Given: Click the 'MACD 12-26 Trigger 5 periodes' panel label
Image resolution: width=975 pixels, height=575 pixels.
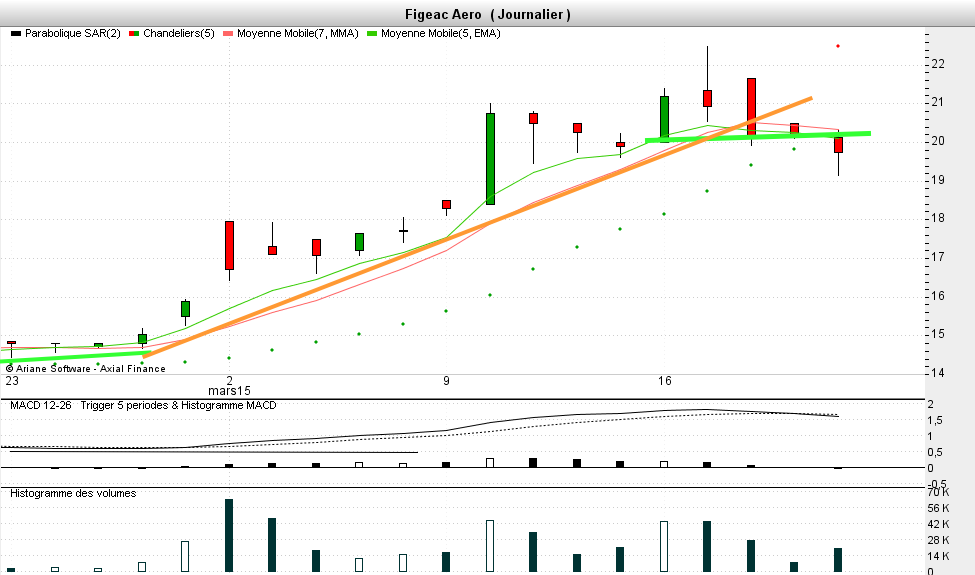Looking at the screenshot, I should point(143,405).
